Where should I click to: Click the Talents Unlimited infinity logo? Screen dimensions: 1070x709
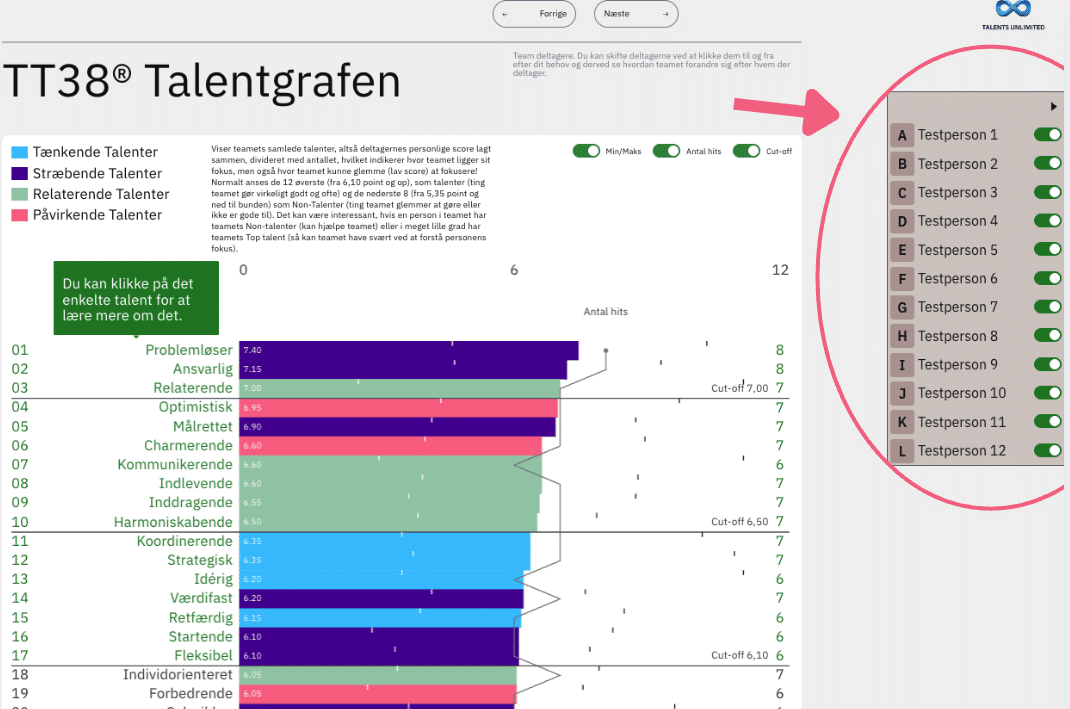coord(1013,9)
